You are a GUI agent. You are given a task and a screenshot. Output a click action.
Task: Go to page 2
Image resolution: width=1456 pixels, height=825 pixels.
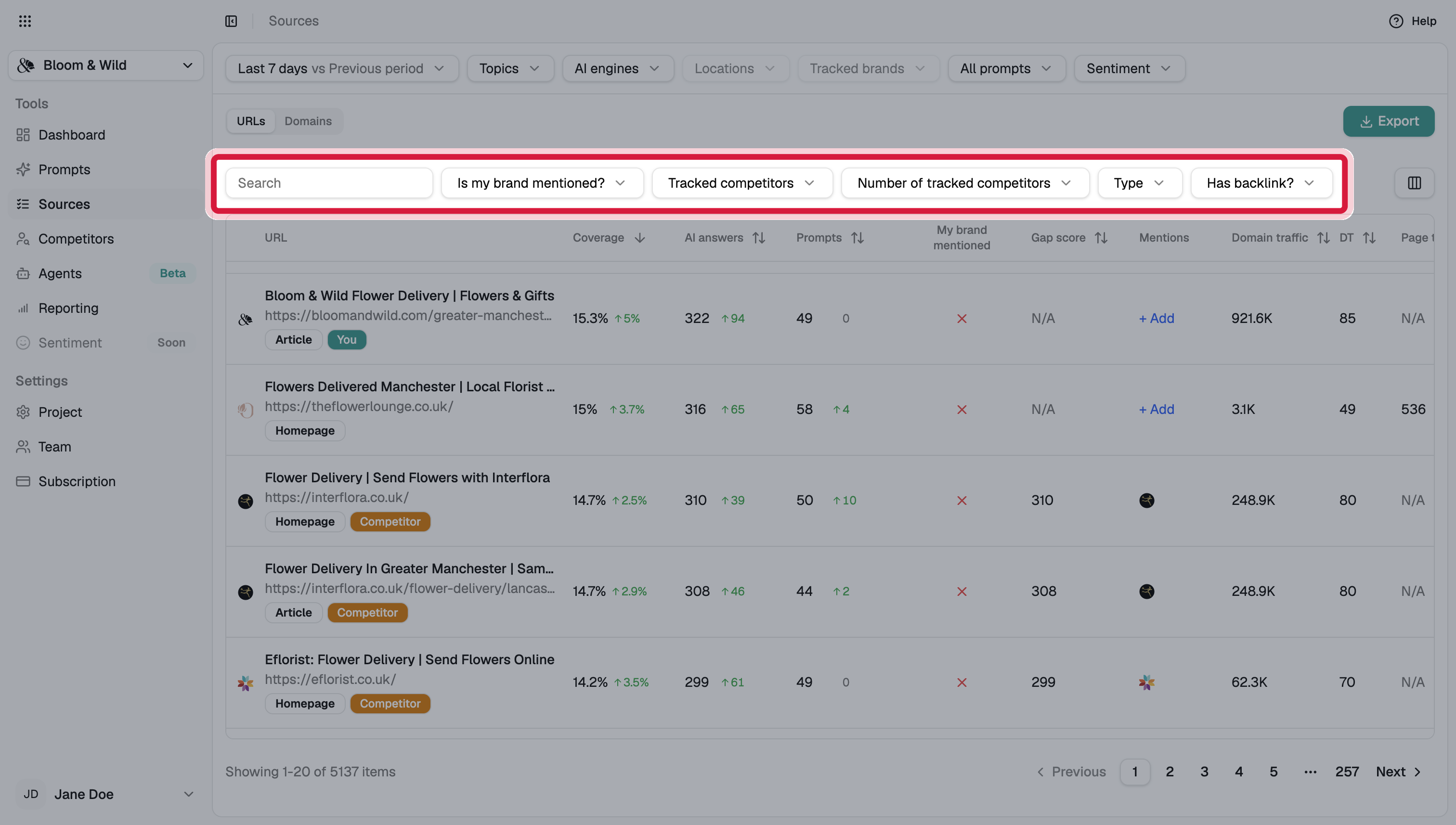pyautogui.click(x=1169, y=772)
